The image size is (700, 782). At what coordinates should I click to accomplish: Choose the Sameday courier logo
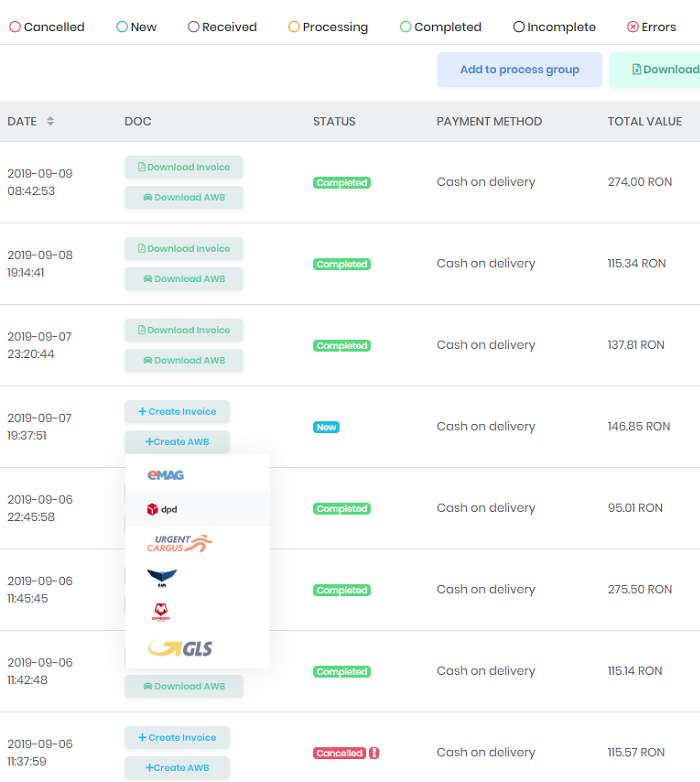[x=162, y=613]
